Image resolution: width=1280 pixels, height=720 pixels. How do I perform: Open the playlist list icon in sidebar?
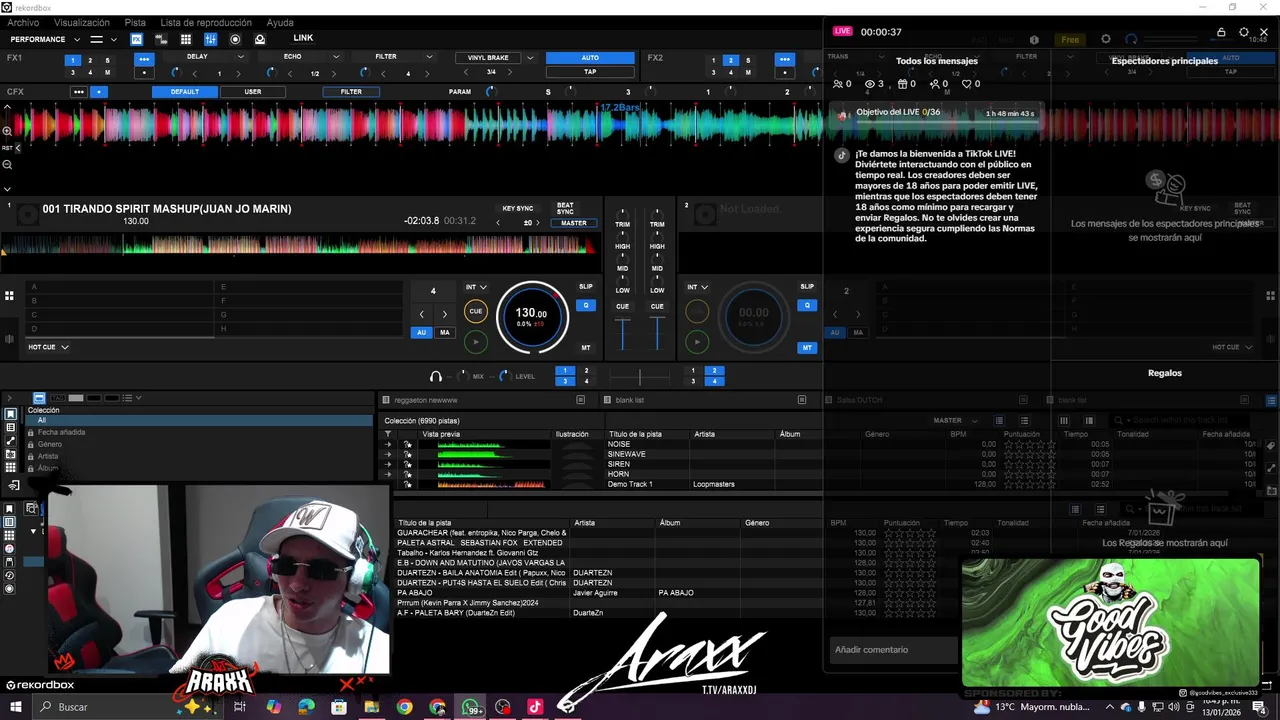tap(10, 428)
